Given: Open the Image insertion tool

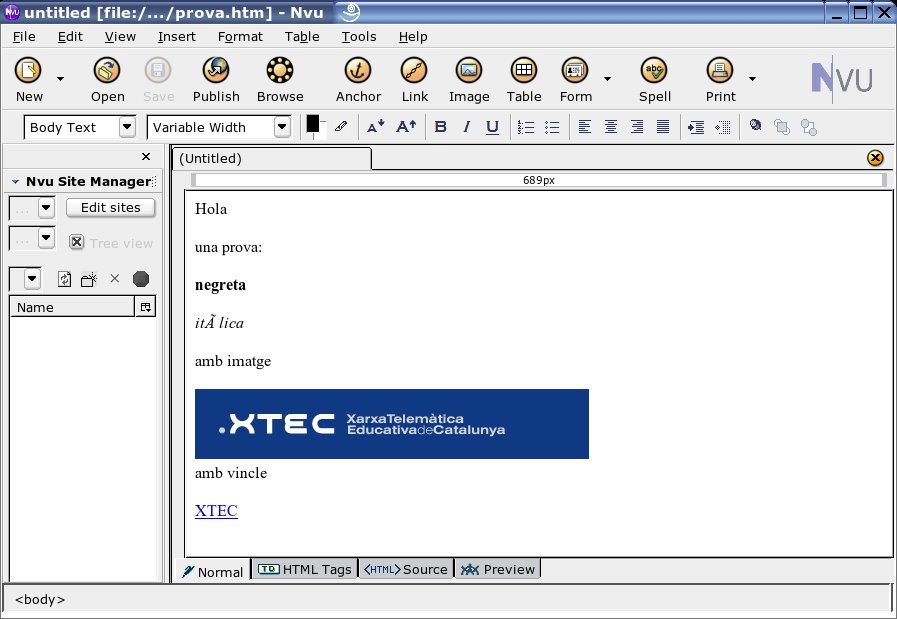Looking at the screenshot, I should point(469,71).
